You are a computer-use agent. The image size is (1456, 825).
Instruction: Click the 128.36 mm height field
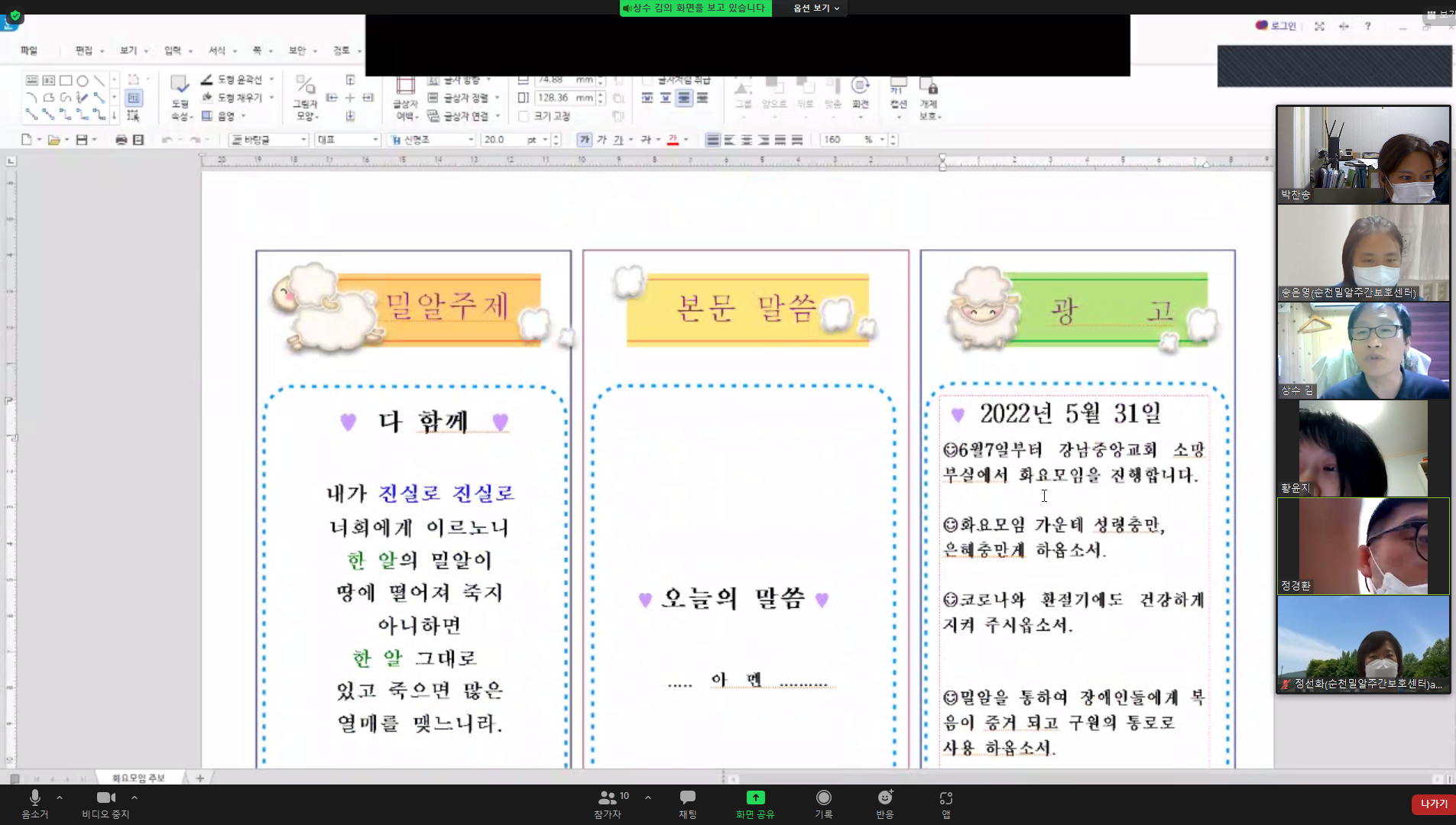click(564, 98)
